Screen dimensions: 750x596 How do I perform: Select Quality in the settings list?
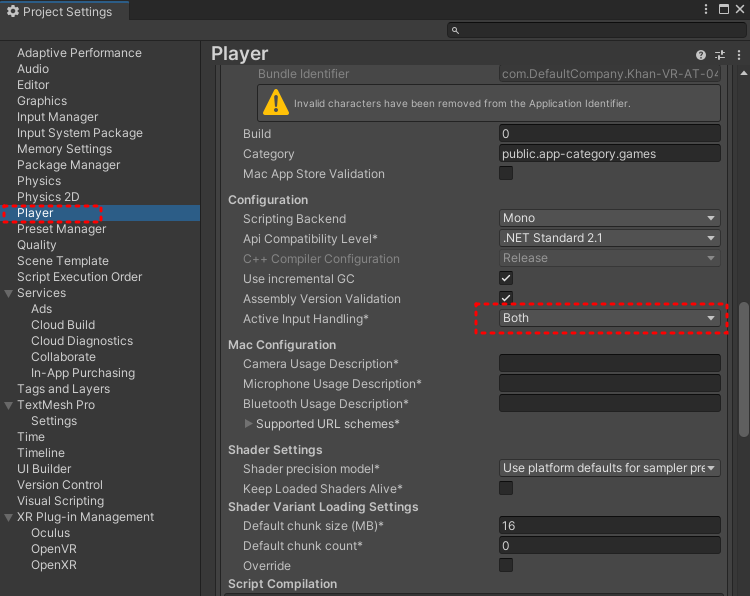(37, 245)
